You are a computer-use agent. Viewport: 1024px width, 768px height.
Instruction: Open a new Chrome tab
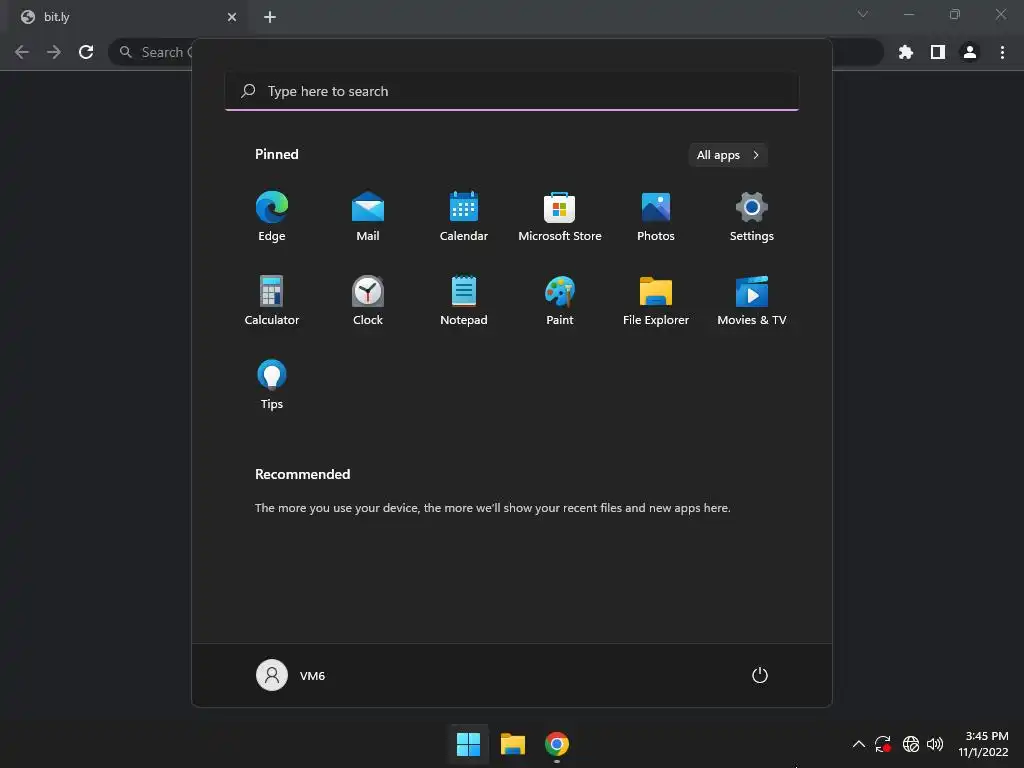click(x=270, y=17)
